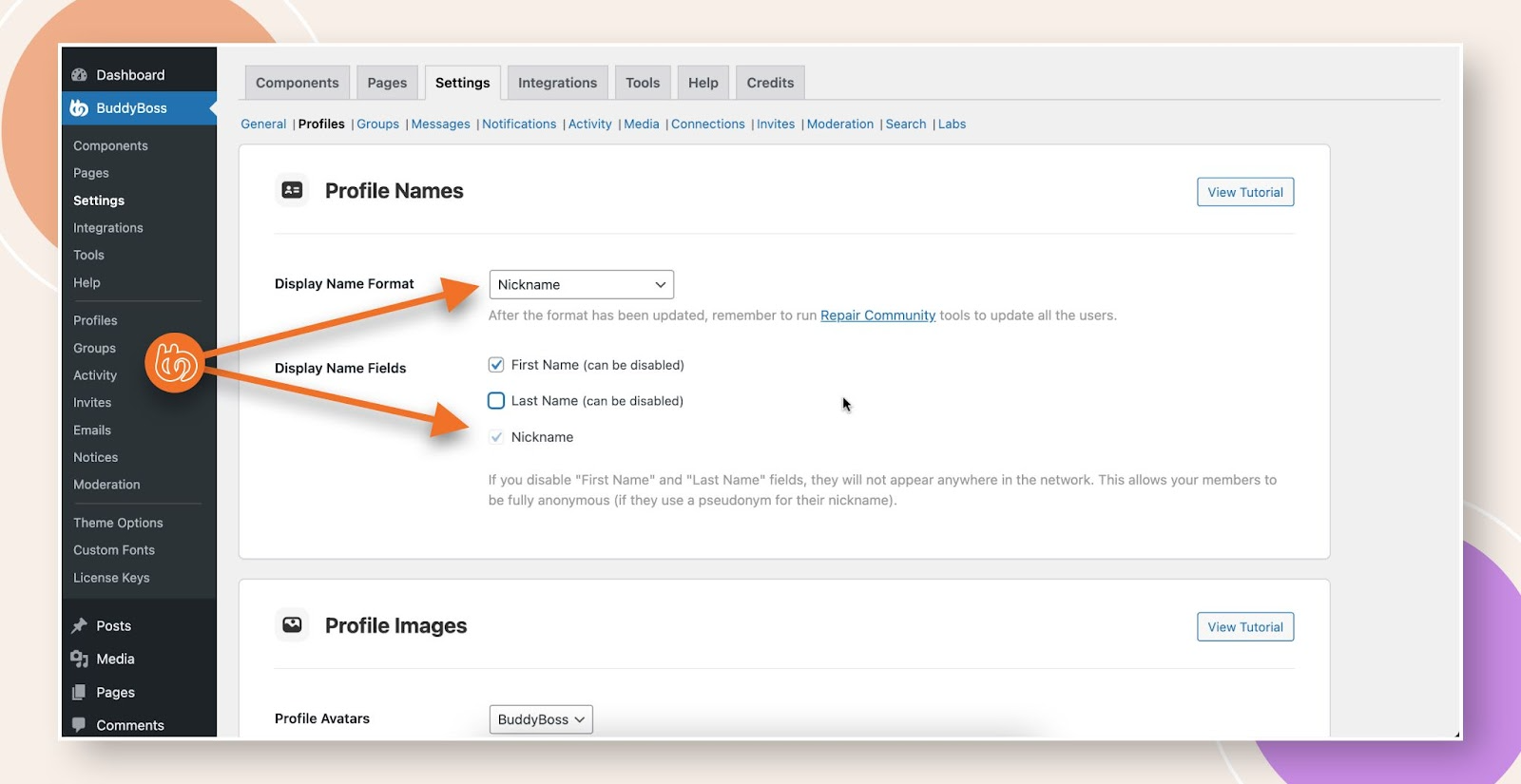Open the Search settings sub-link
The width and height of the screenshot is (1521, 784).
[x=906, y=124]
